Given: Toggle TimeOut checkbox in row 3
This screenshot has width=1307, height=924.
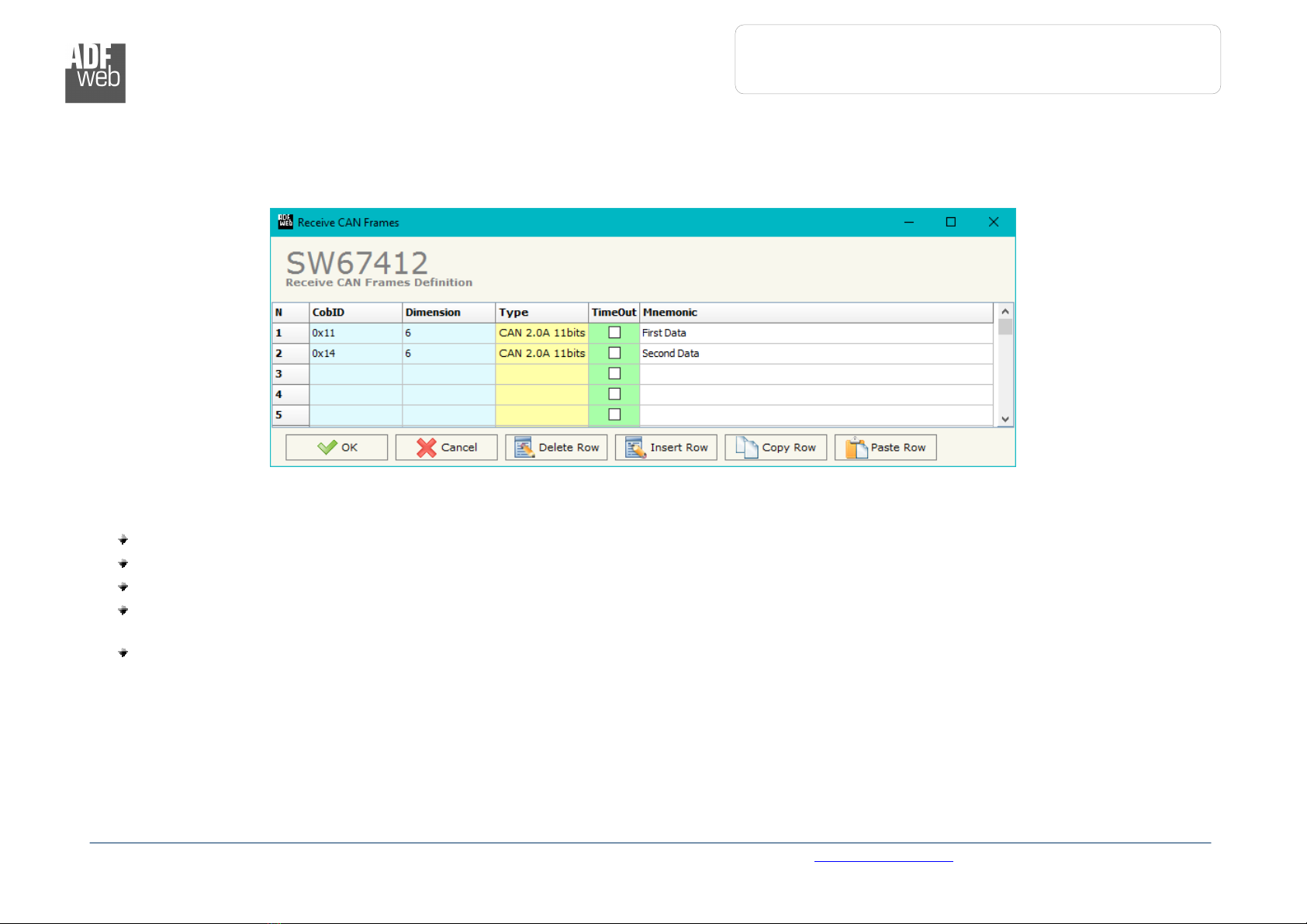Looking at the screenshot, I should click(614, 374).
